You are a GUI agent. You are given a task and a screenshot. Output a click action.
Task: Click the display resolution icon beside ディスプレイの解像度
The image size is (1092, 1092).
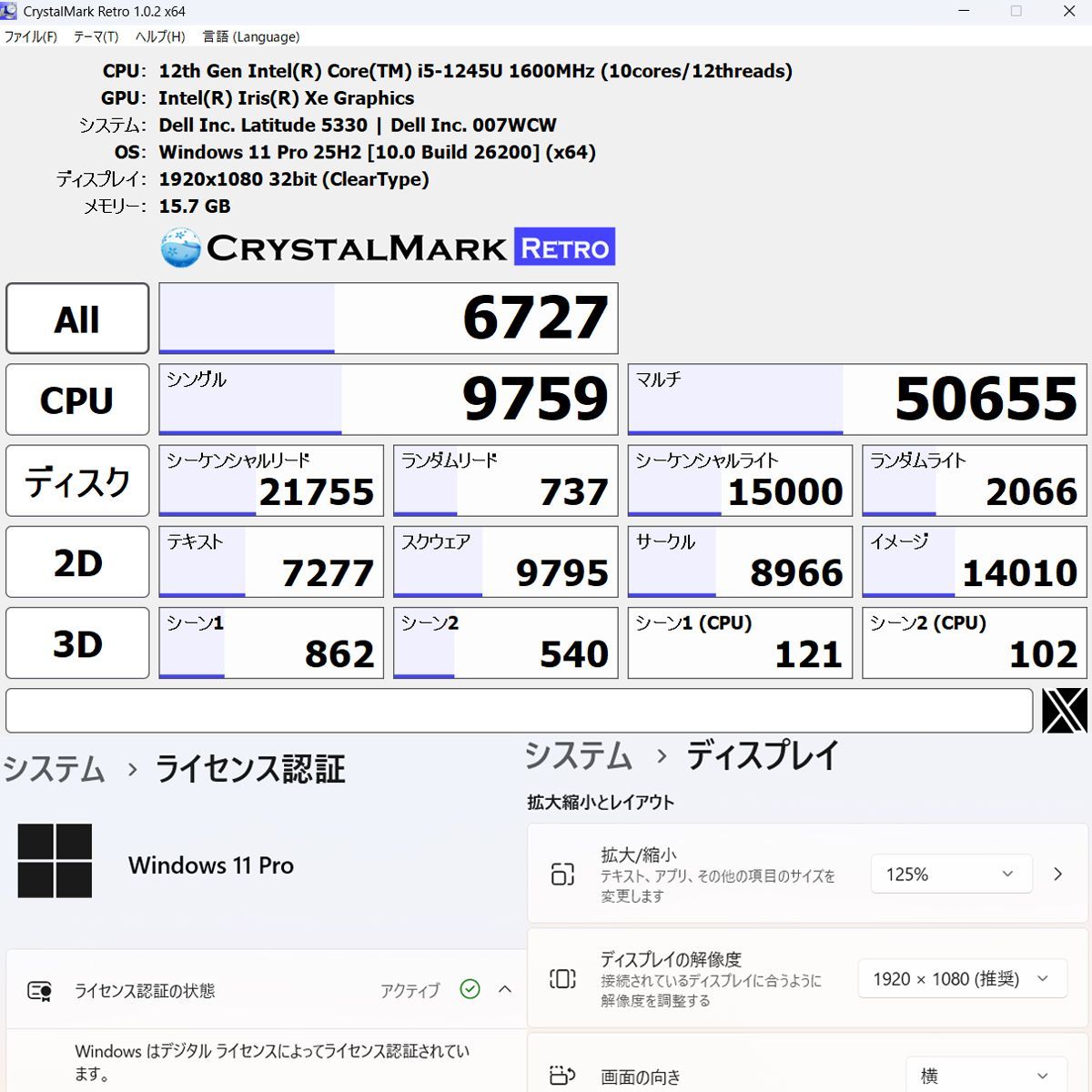click(x=562, y=979)
